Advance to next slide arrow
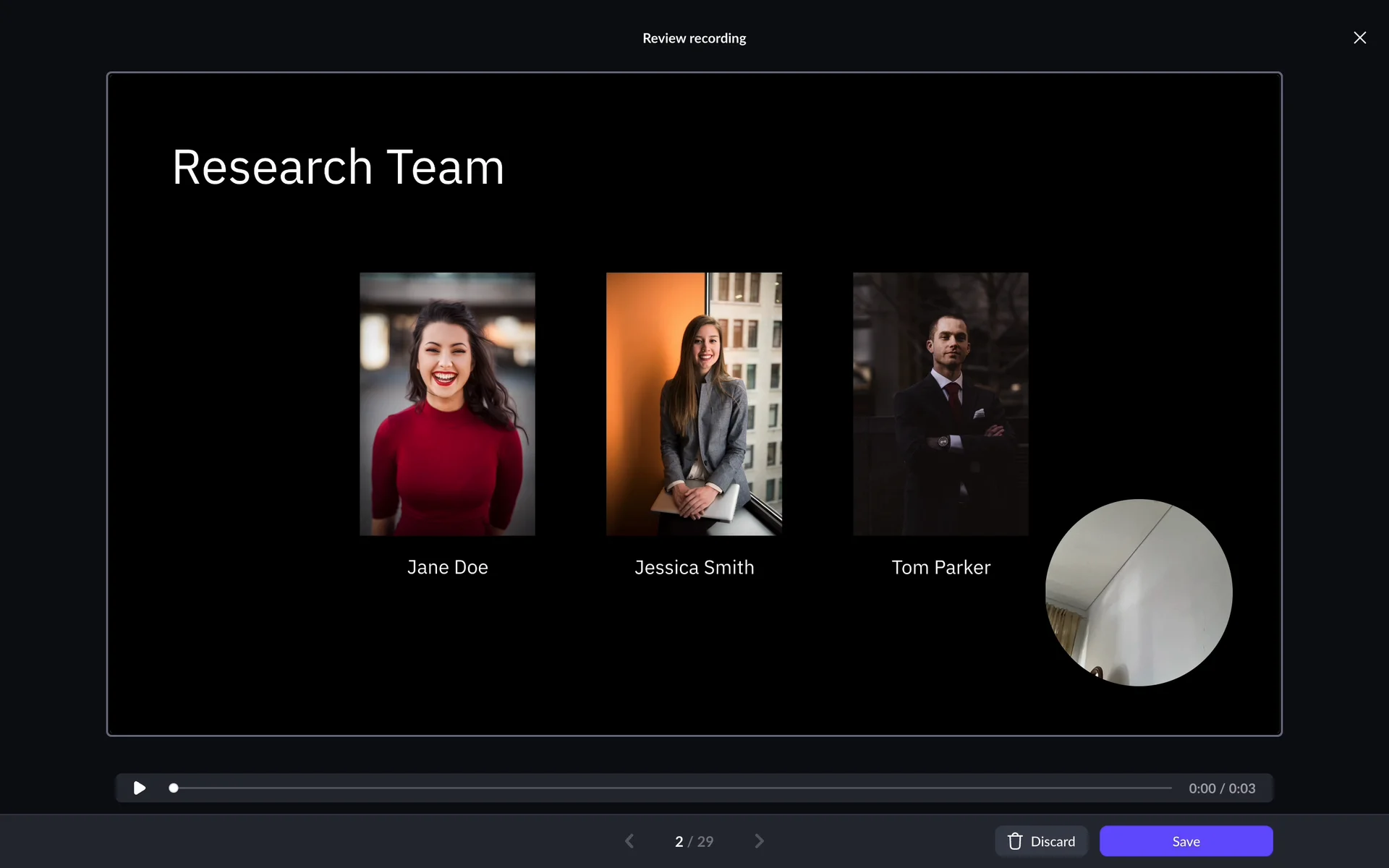Image resolution: width=1389 pixels, height=868 pixels. click(759, 841)
